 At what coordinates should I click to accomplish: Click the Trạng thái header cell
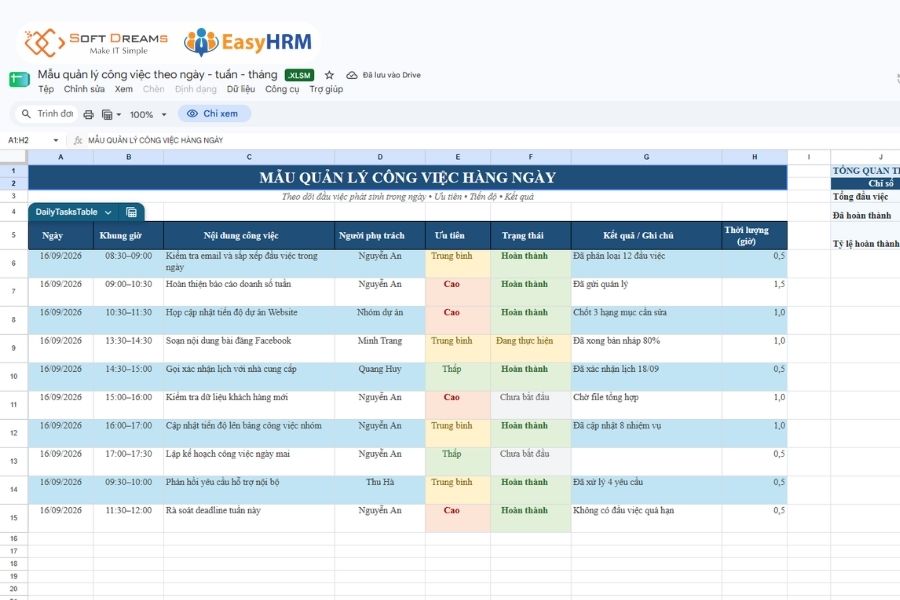click(531, 235)
